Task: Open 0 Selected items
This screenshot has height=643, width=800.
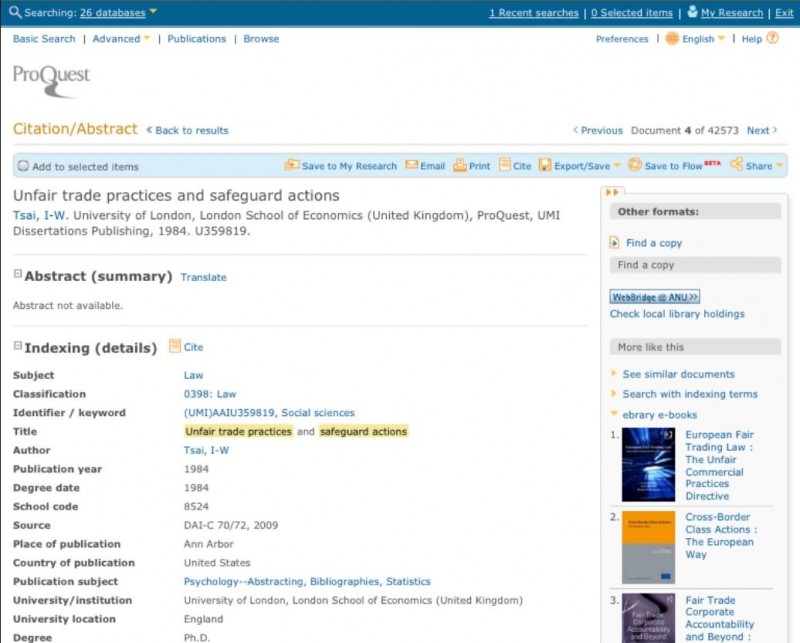Action: tap(632, 13)
